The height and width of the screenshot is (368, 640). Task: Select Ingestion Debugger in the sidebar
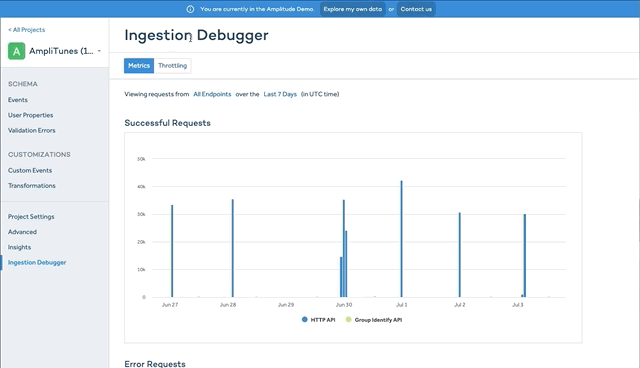click(37, 262)
